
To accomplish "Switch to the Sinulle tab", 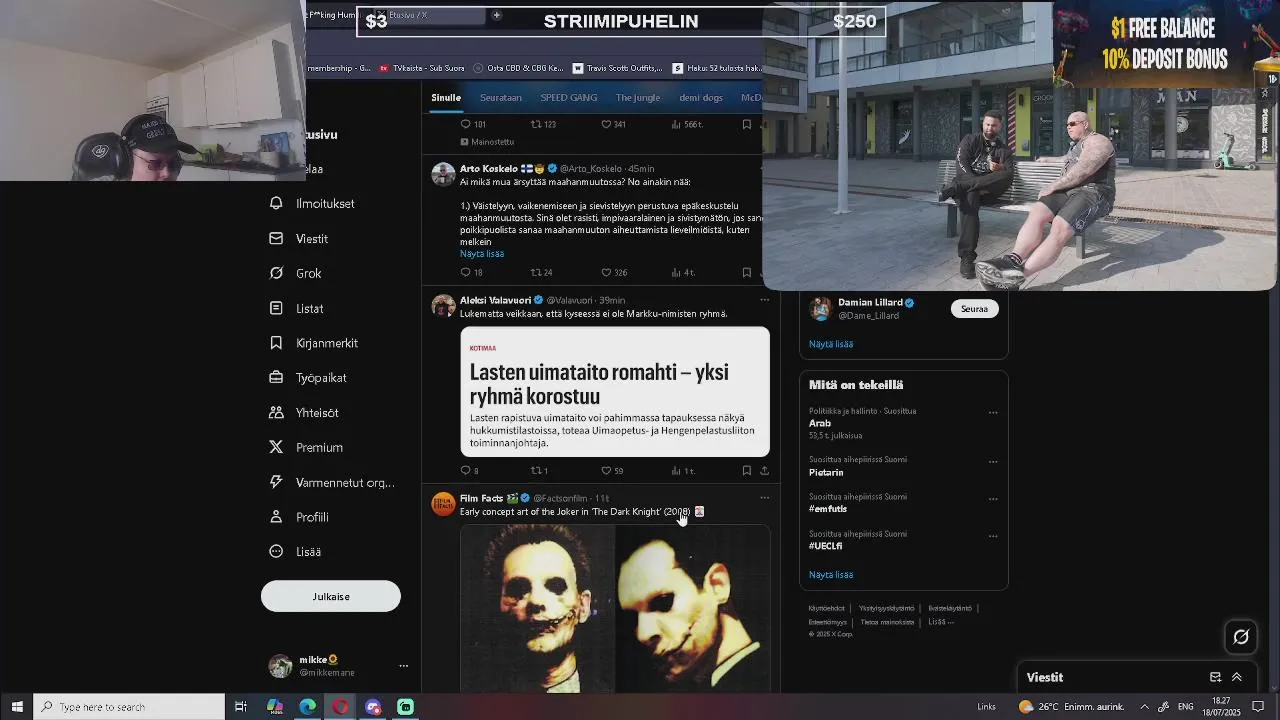I will pyautogui.click(x=446, y=98).
